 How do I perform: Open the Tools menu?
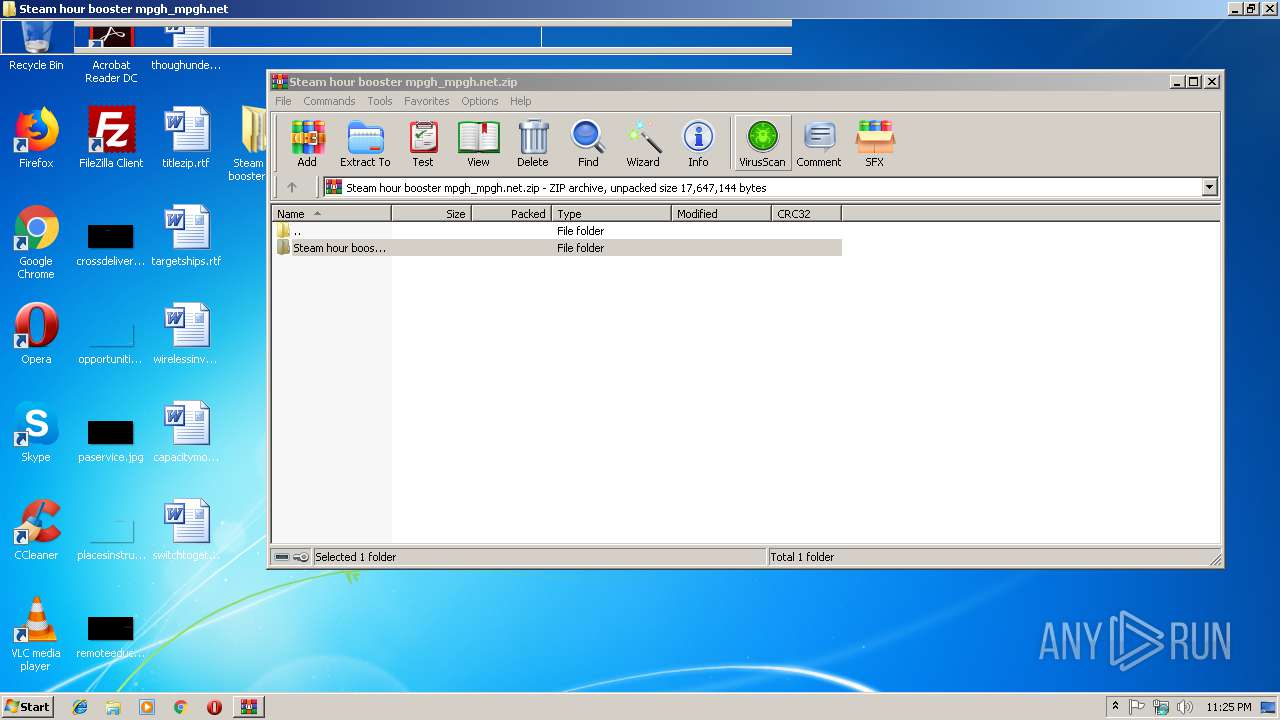click(x=380, y=101)
